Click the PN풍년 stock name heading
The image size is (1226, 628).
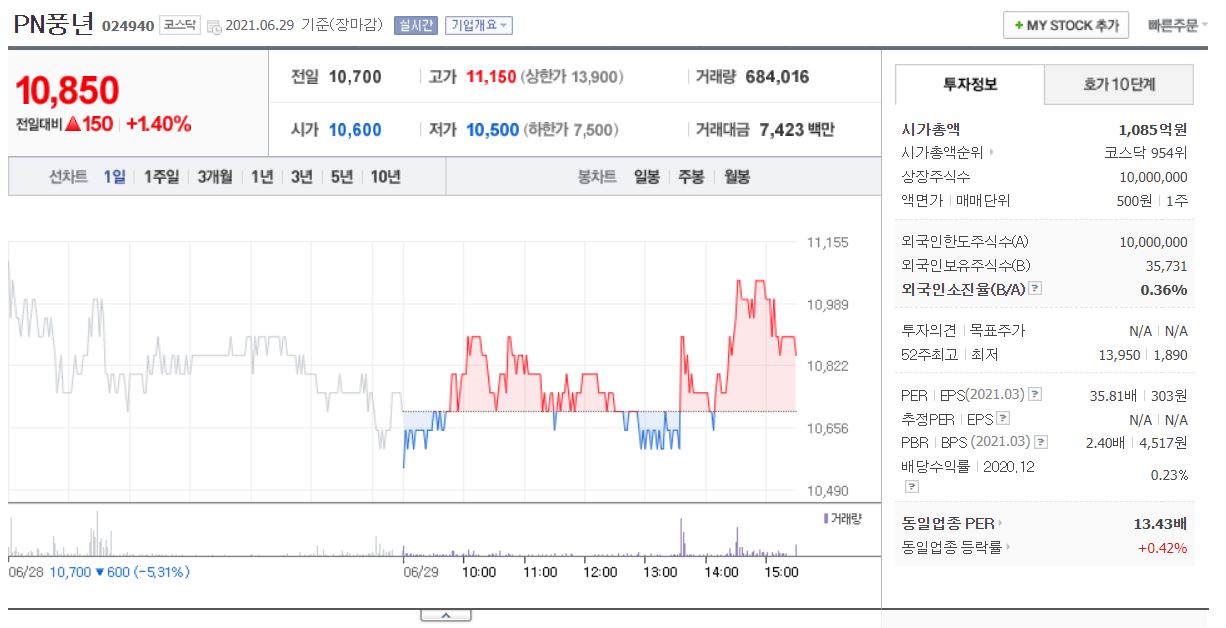(54, 24)
